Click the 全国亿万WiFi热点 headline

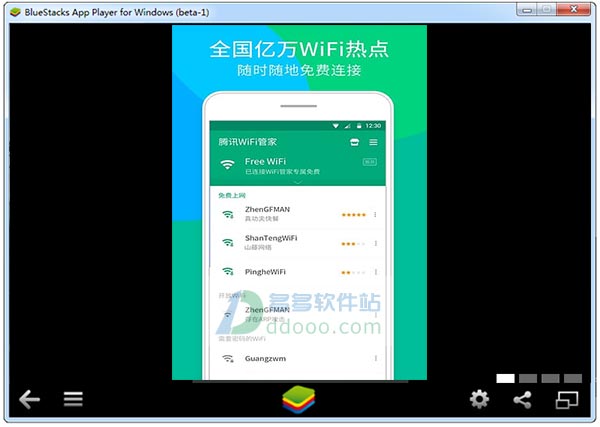click(x=299, y=49)
